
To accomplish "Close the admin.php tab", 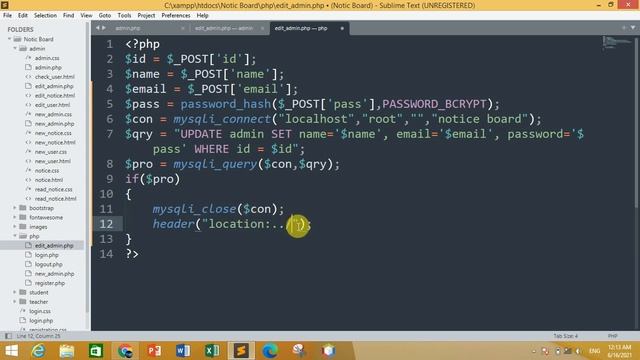I will pyautogui.click(x=182, y=28).
